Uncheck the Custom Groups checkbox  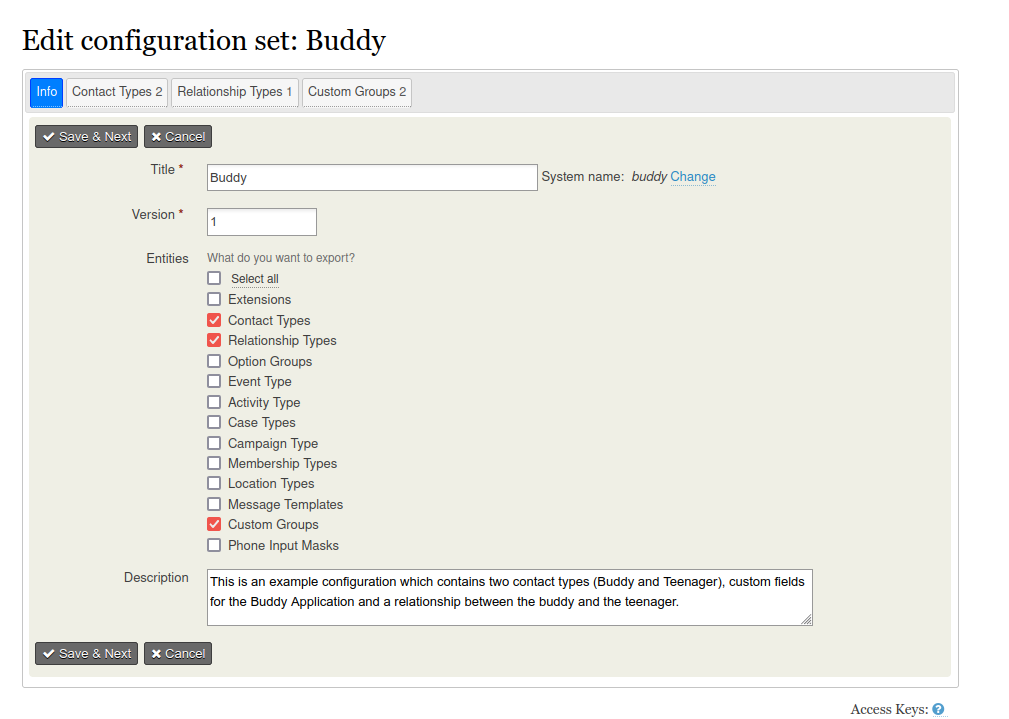tap(214, 524)
